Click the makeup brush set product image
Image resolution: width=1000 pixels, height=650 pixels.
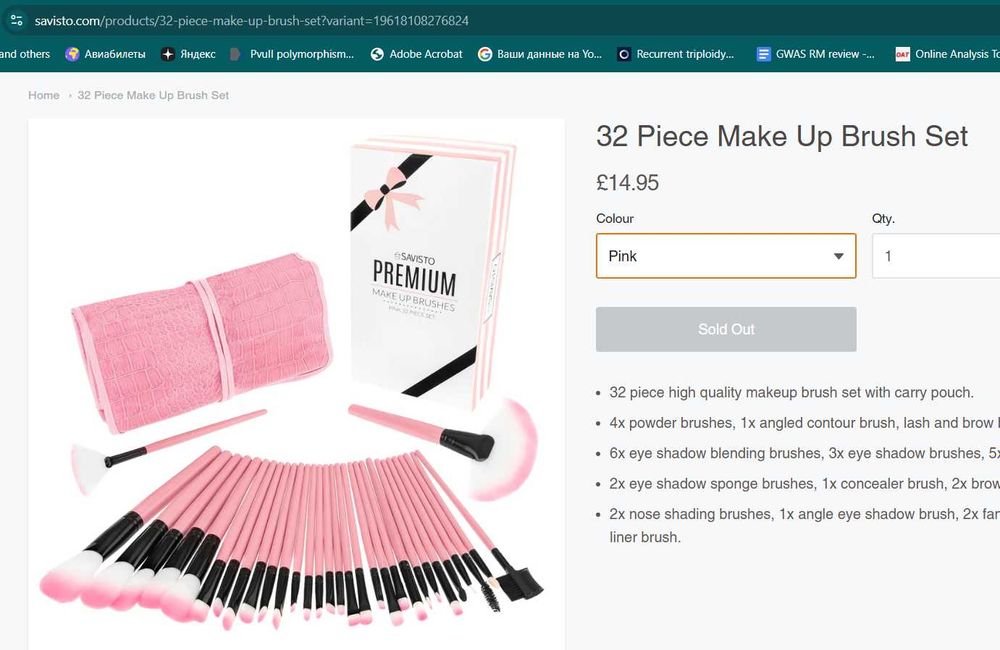point(296,385)
